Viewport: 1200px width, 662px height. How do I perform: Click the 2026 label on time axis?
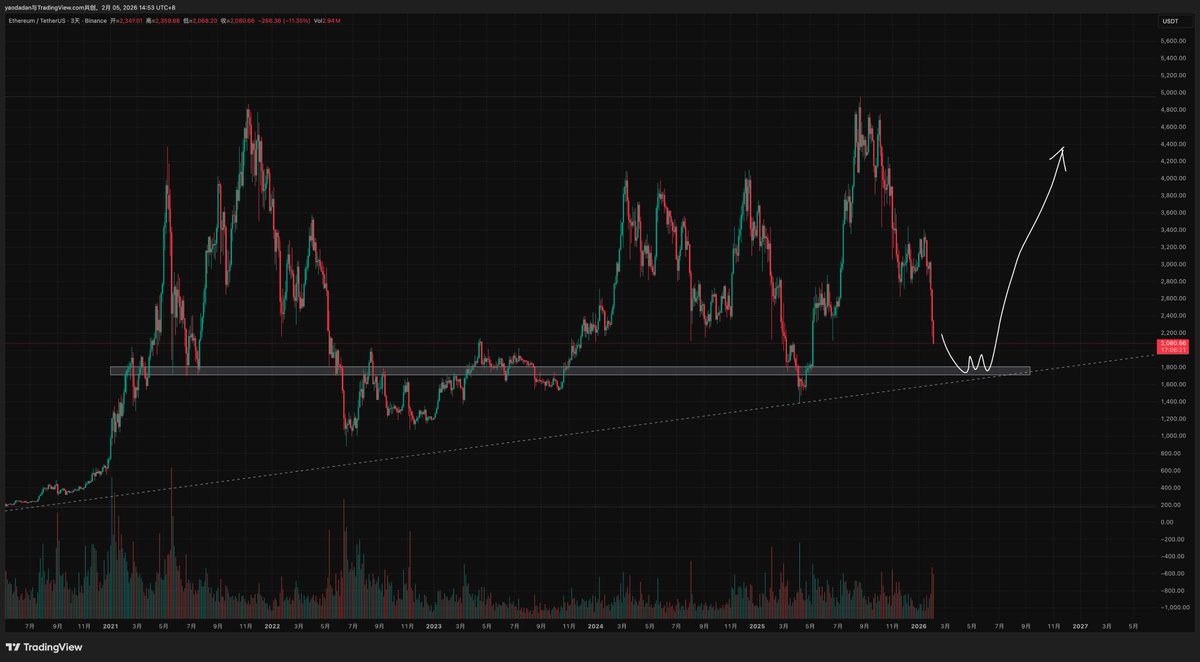tap(918, 626)
